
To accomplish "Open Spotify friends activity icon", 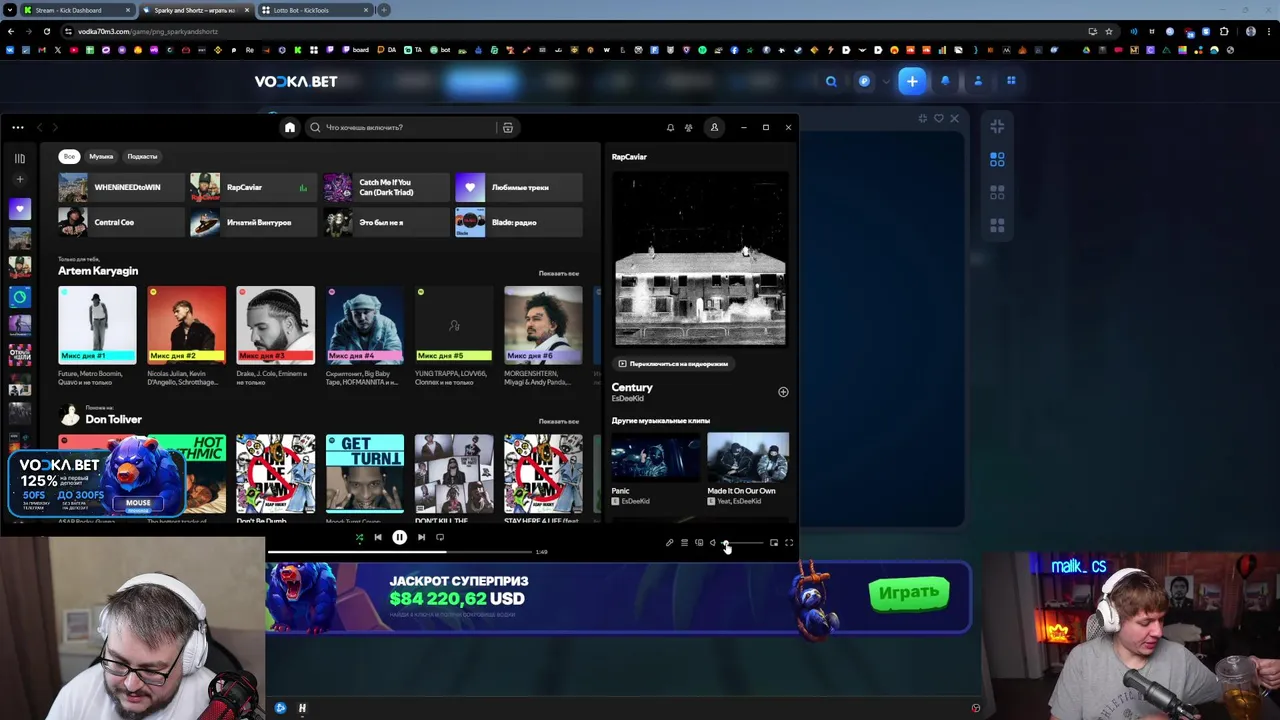I will pyautogui.click(x=689, y=127).
